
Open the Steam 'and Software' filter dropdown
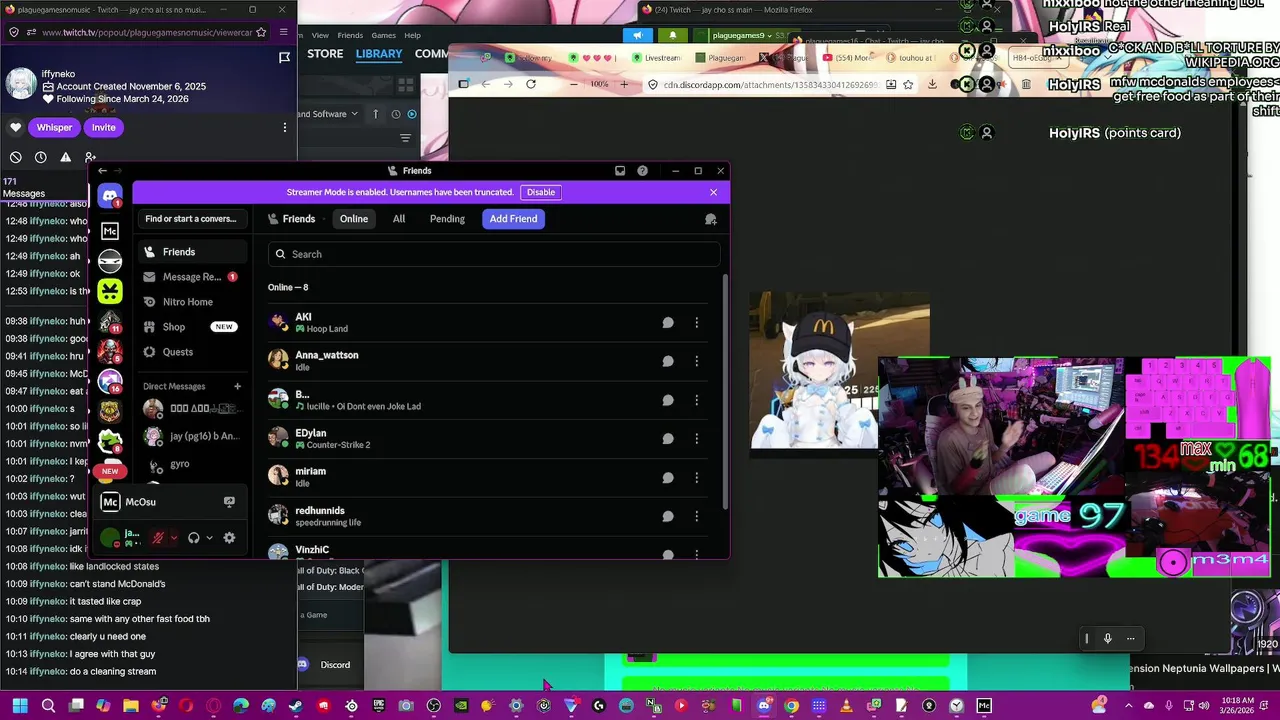(328, 114)
